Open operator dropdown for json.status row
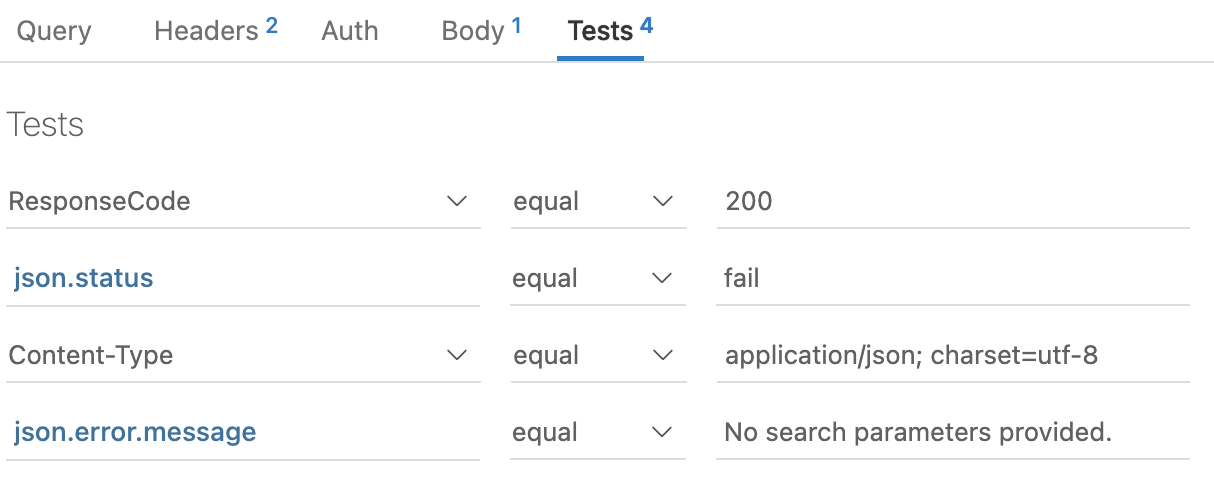 coord(597,278)
